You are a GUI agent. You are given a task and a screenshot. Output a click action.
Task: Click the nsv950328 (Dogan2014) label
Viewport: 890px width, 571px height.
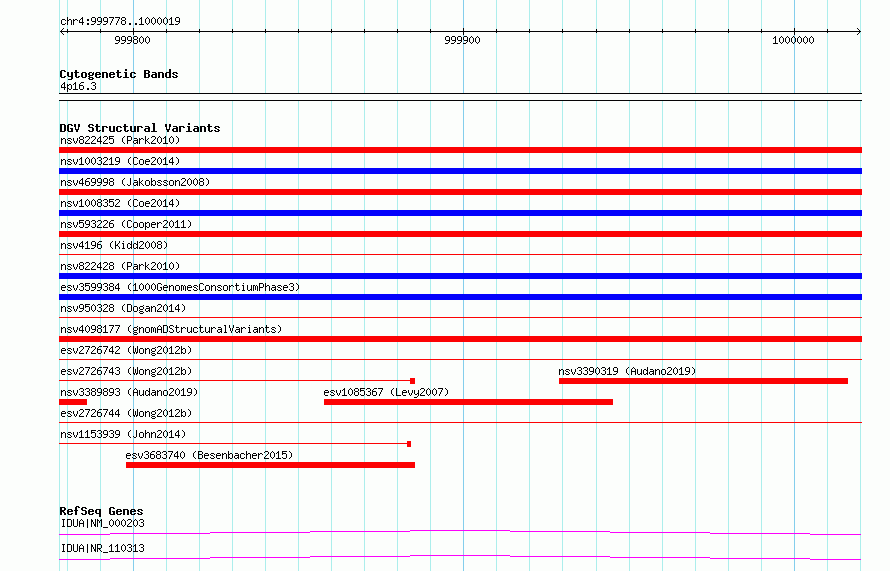point(123,308)
